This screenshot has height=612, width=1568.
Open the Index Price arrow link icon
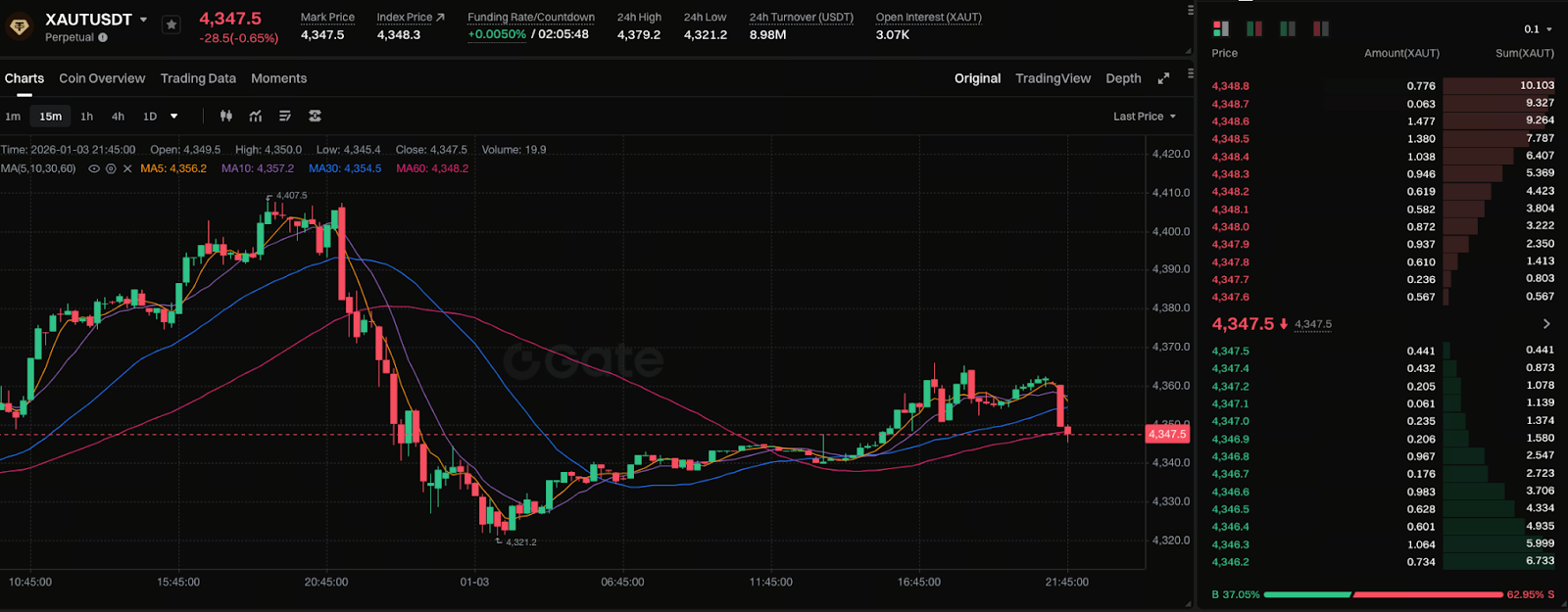coord(440,18)
